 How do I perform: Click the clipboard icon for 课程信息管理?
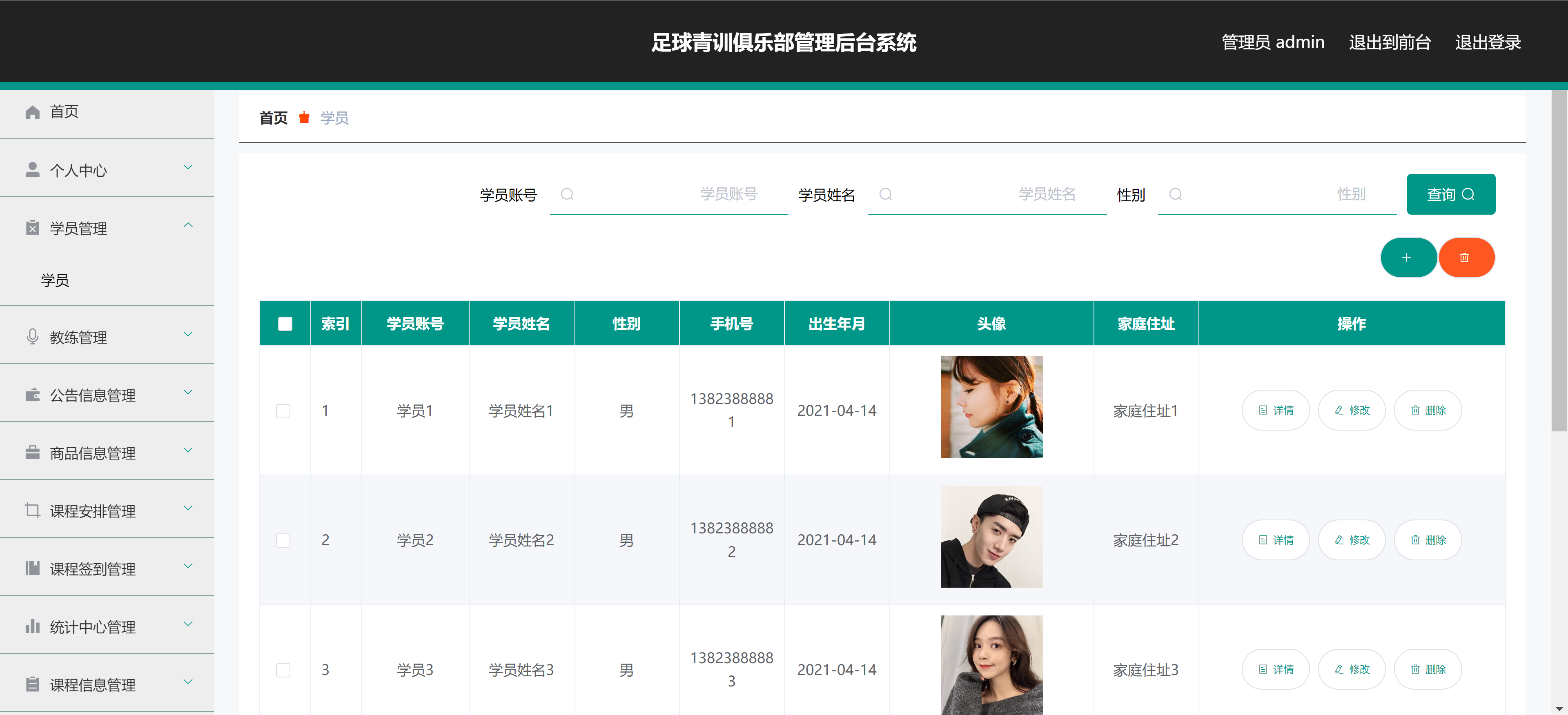point(33,684)
